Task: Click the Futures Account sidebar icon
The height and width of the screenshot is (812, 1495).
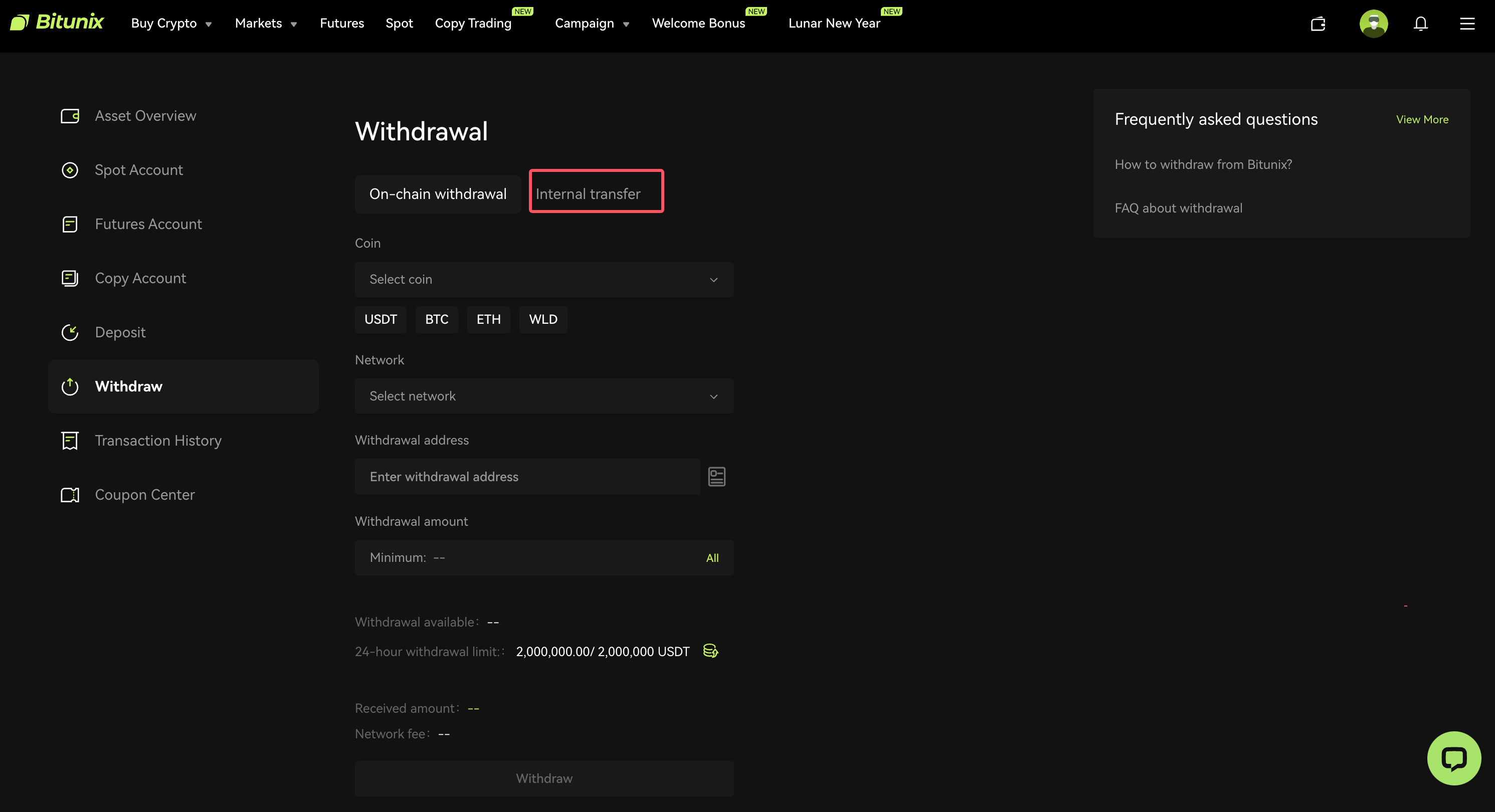Action: coord(70,224)
